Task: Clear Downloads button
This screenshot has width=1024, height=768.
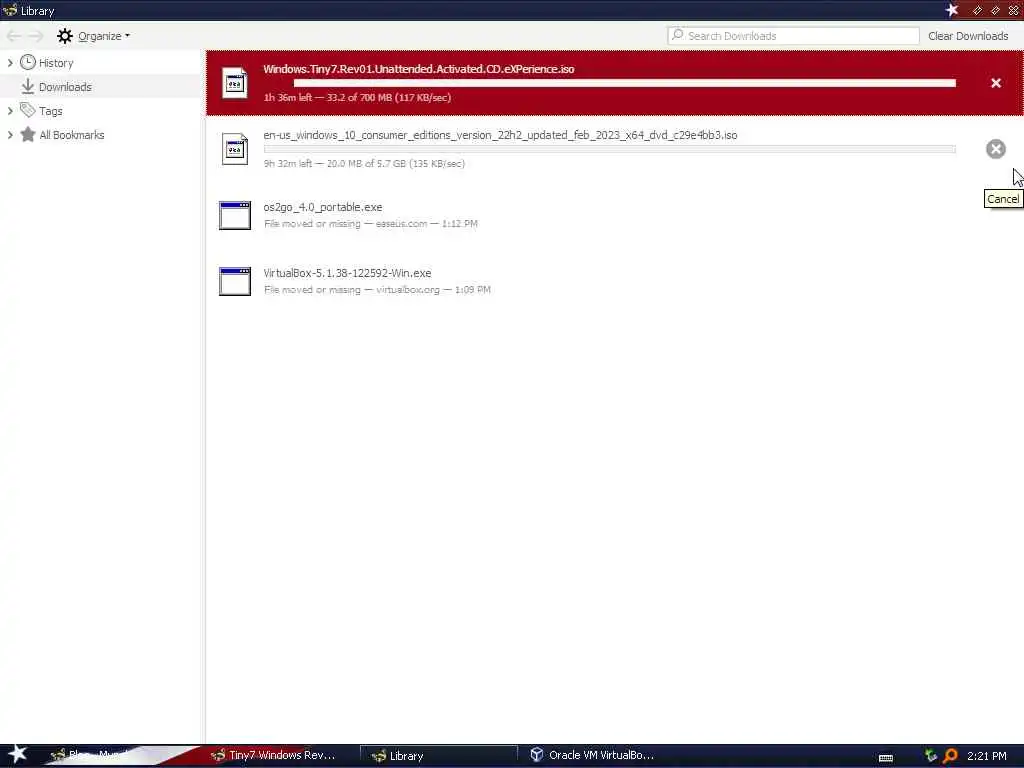Action: 968,36
